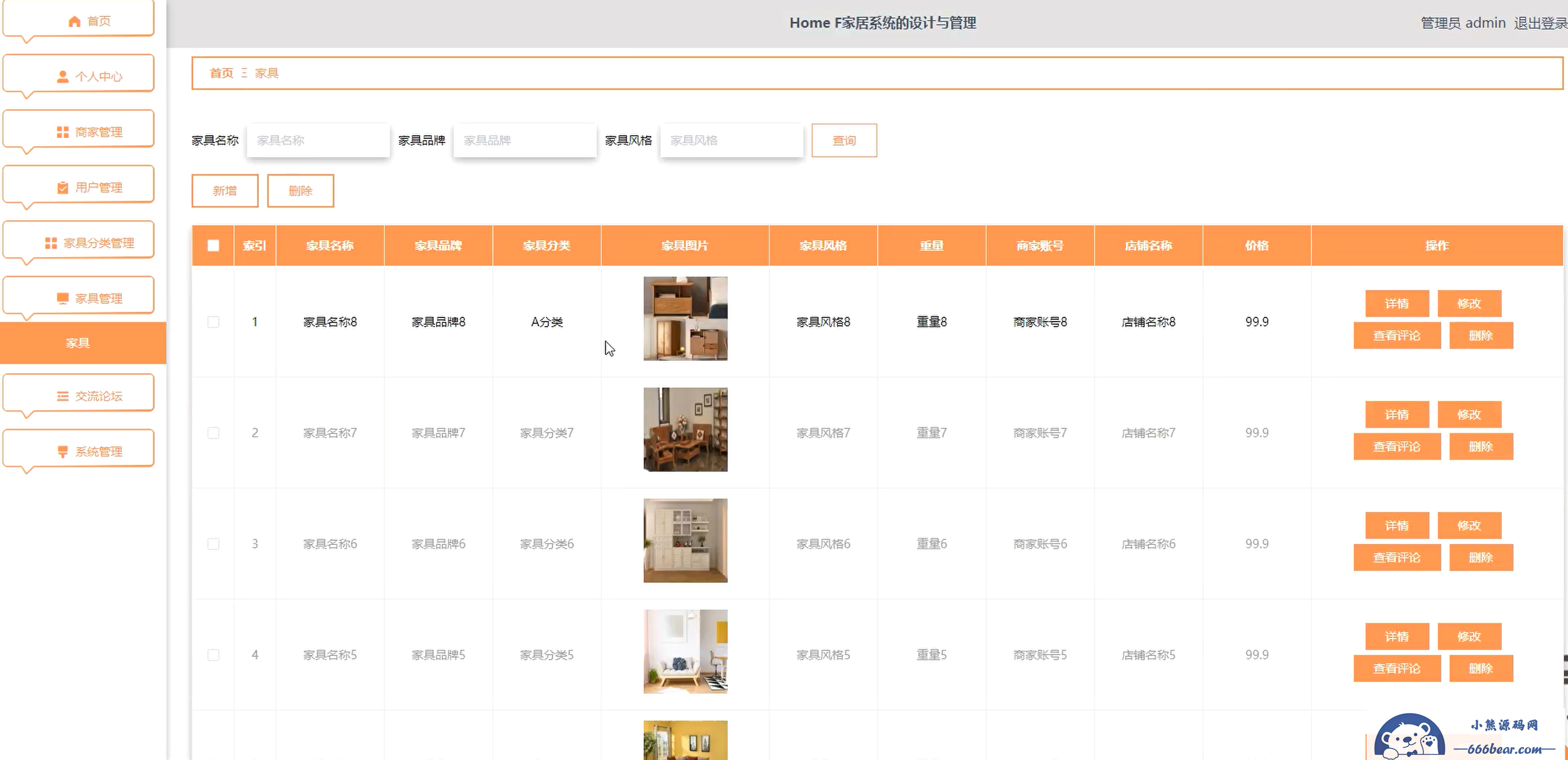Screen dimensions: 1568x760
Task: Click the grid icon beside 家具分类管理
Action: (51, 243)
